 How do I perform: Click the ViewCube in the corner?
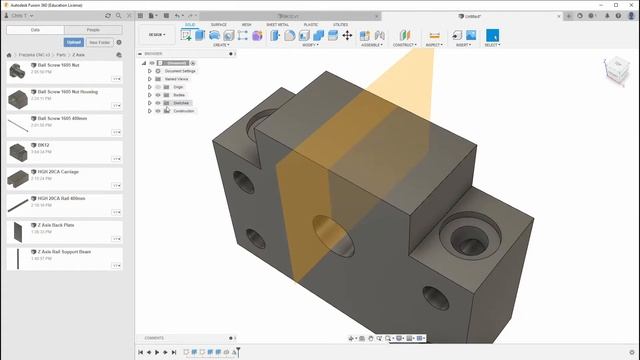tap(617, 71)
